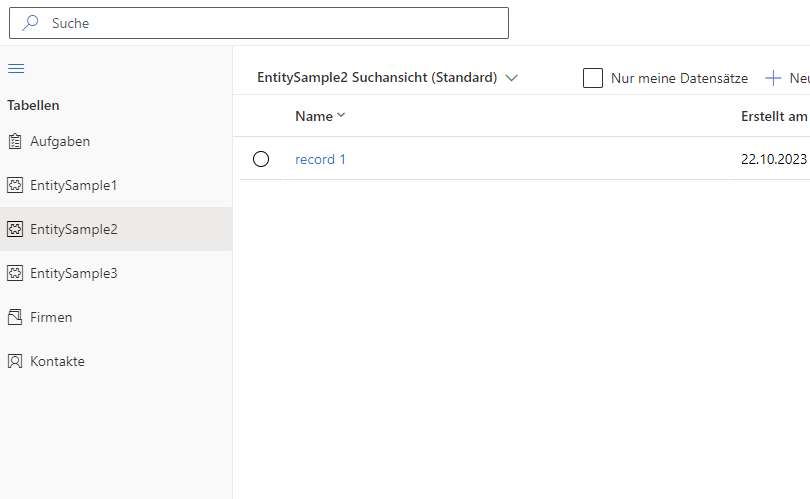
Task: Enable Nur meine Datensätze checkbox
Action: [593, 78]
